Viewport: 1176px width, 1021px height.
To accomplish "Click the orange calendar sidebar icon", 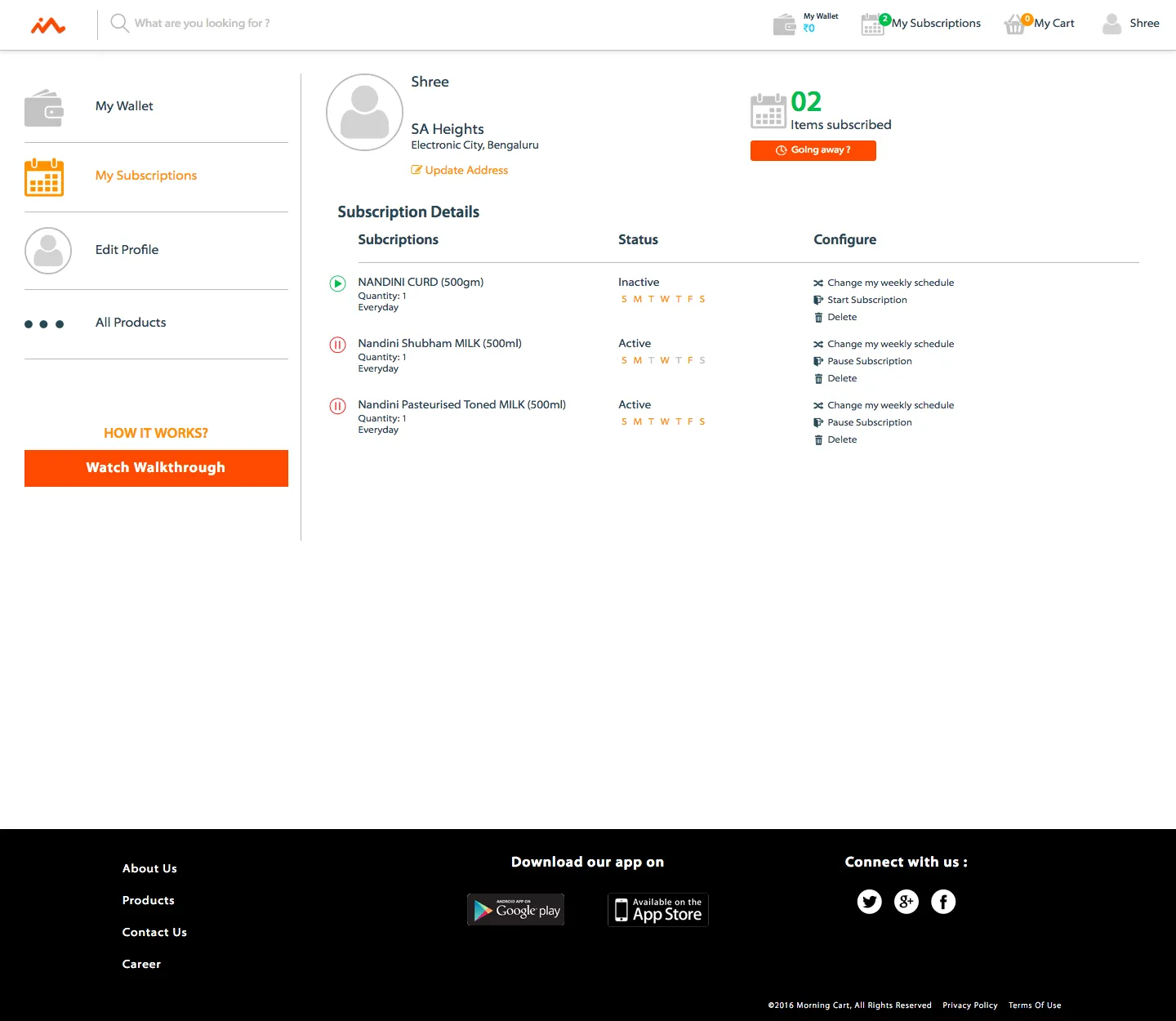I will (x=44, y=177).
